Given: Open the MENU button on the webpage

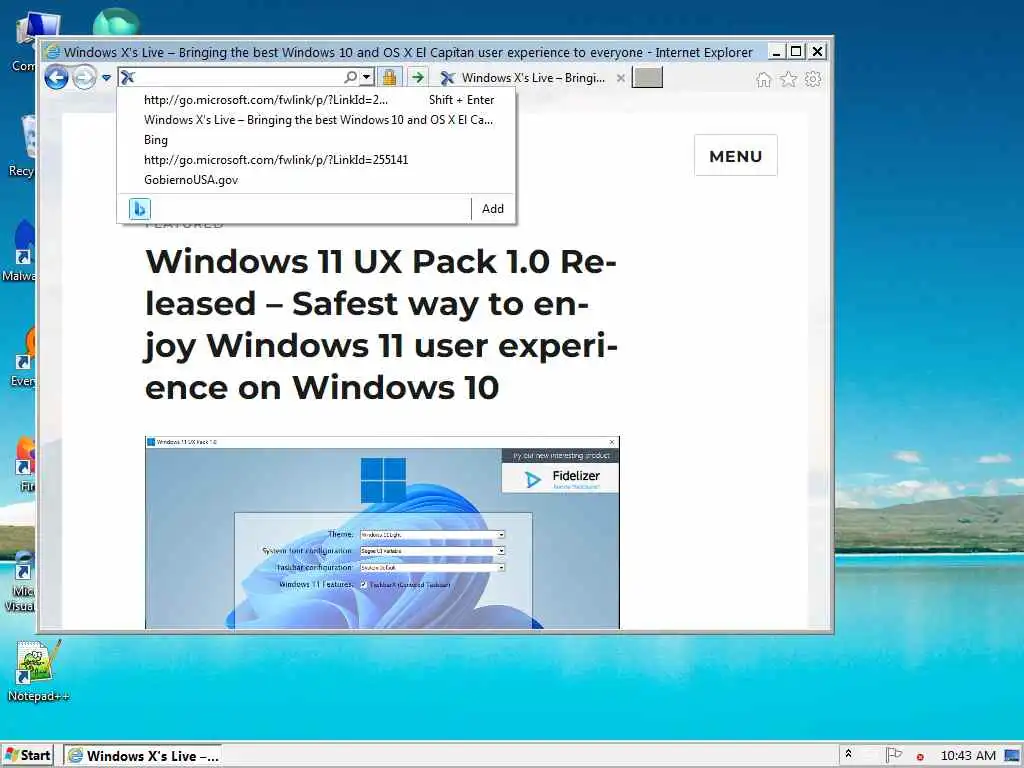Looking at the screenshot, I should (x=735, y=155).
